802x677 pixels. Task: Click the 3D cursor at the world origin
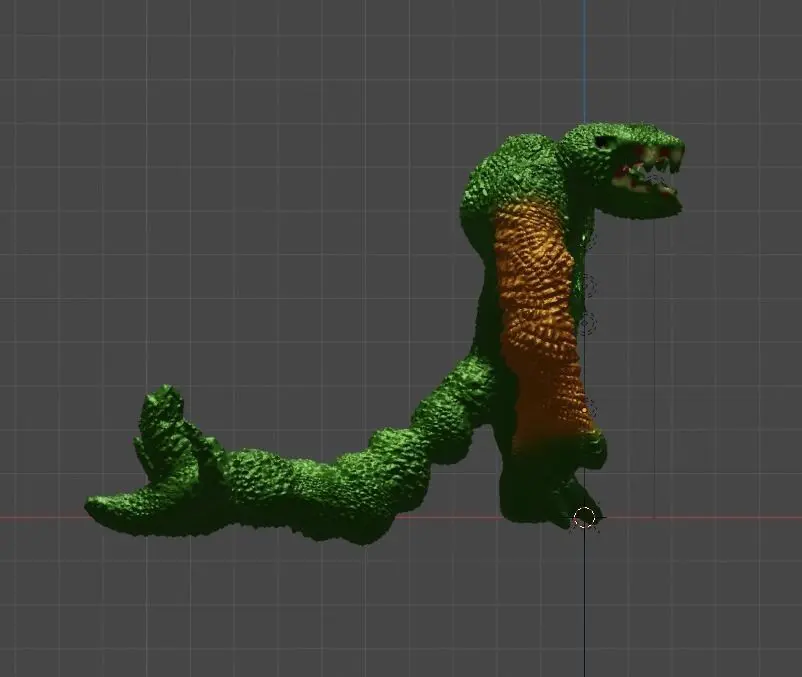(584, 517)
